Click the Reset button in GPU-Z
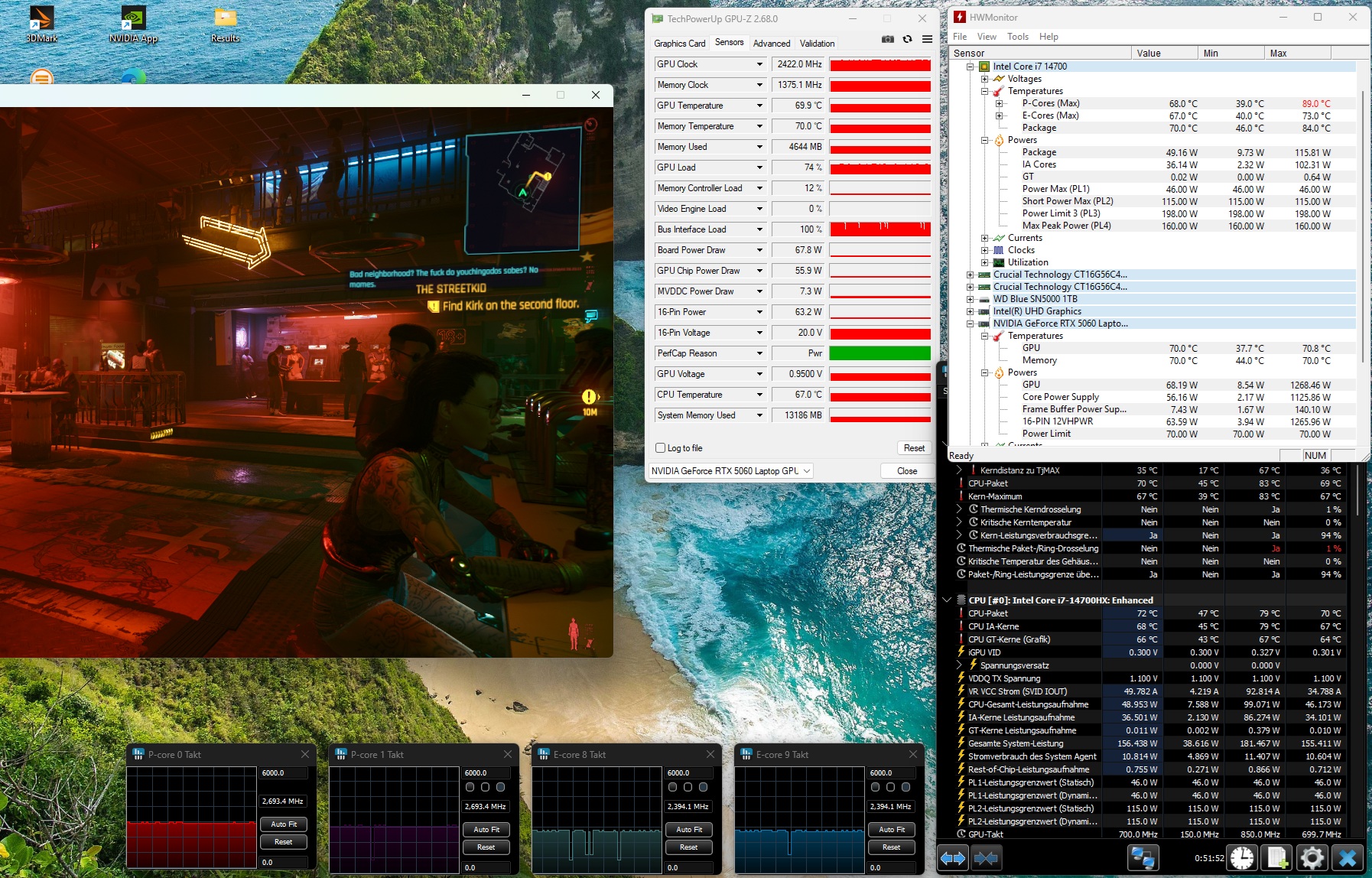1372x878 pixels. tap(914, 448)
